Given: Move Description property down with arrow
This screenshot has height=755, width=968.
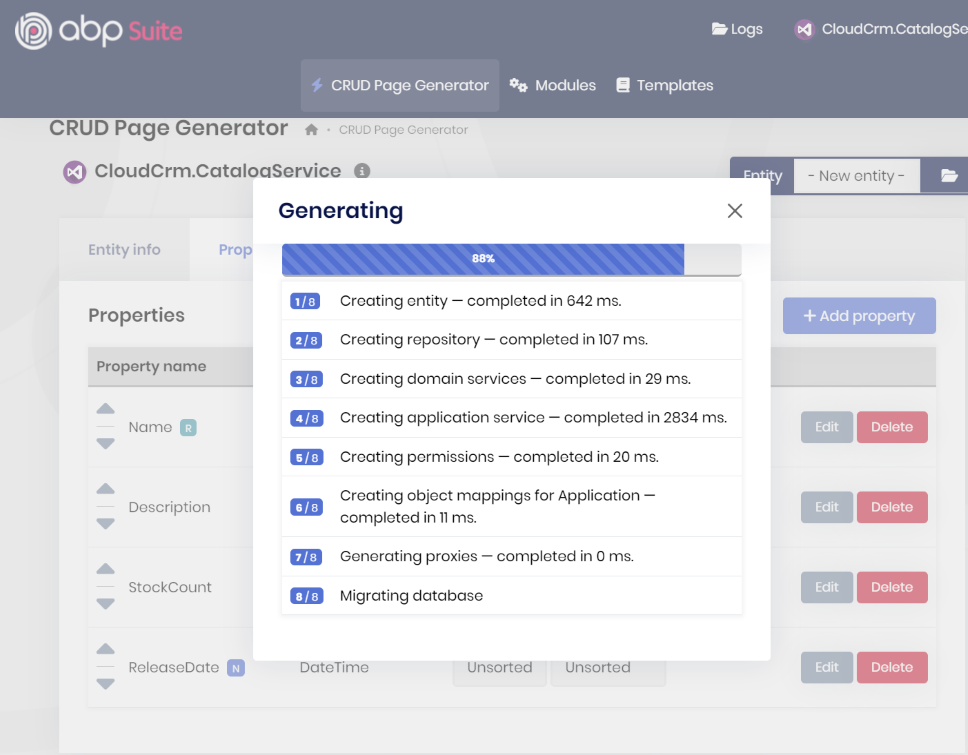Looking at the screenshot, I should [x=105, y=524].
